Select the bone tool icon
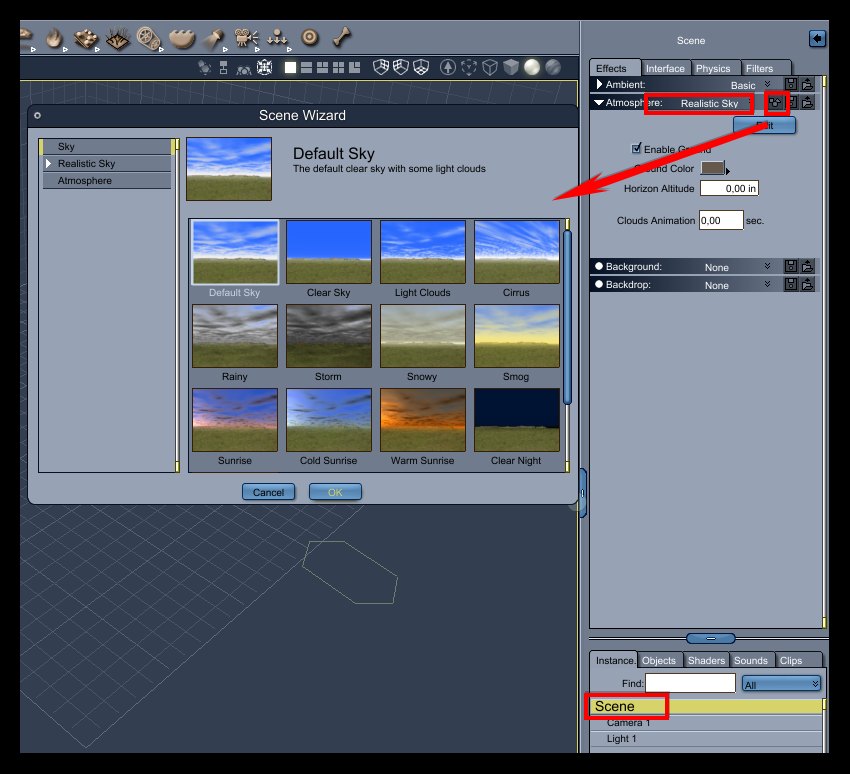Image resolution: width=850 pixels, height=774 pixels. point(342,37)
